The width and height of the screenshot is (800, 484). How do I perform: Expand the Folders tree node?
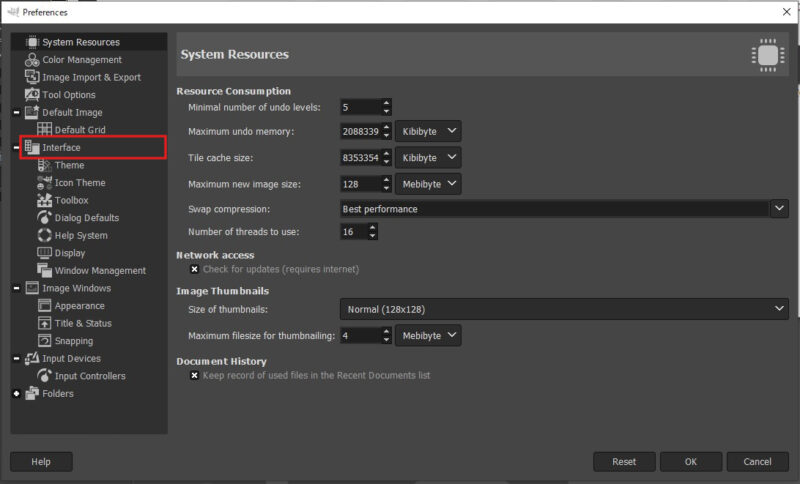tap(16, 394)
